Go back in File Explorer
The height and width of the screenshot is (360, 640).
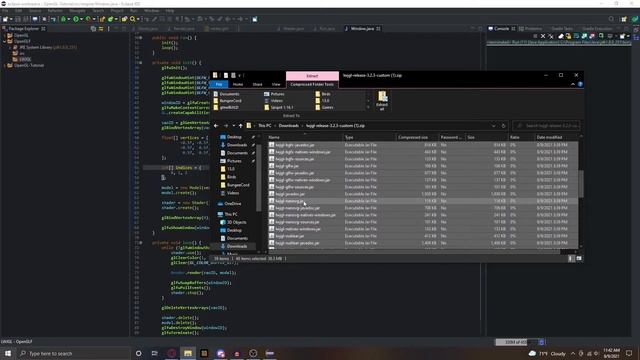(216, 126)
